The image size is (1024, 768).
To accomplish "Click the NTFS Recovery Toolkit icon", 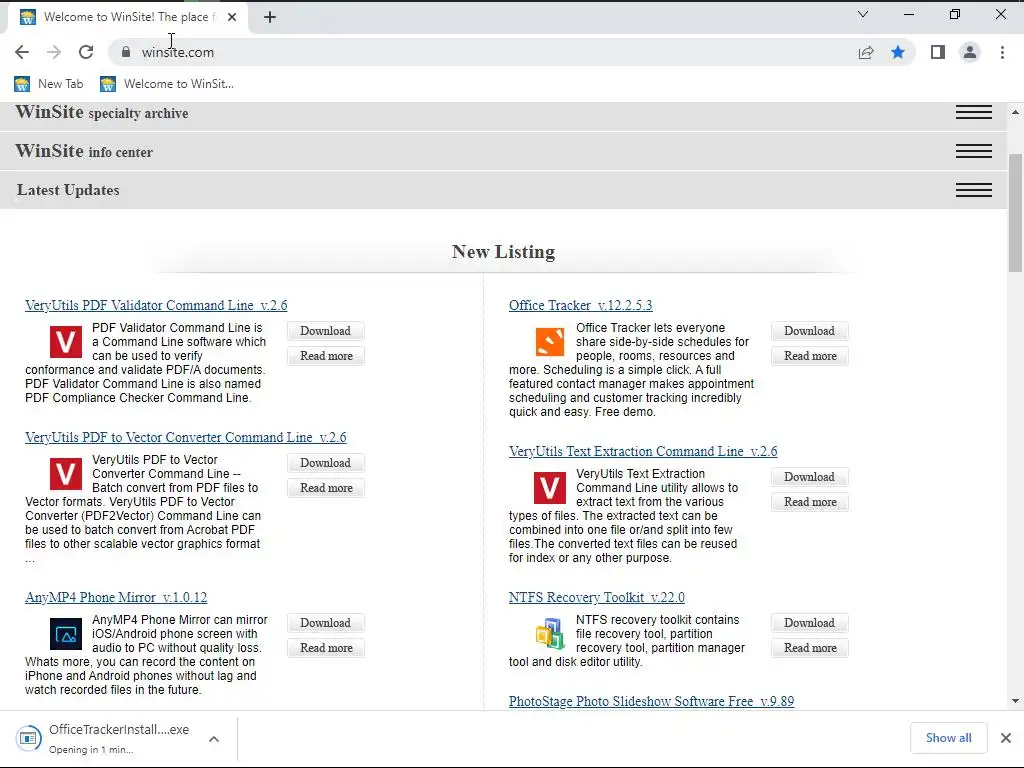I will point(550,634).
